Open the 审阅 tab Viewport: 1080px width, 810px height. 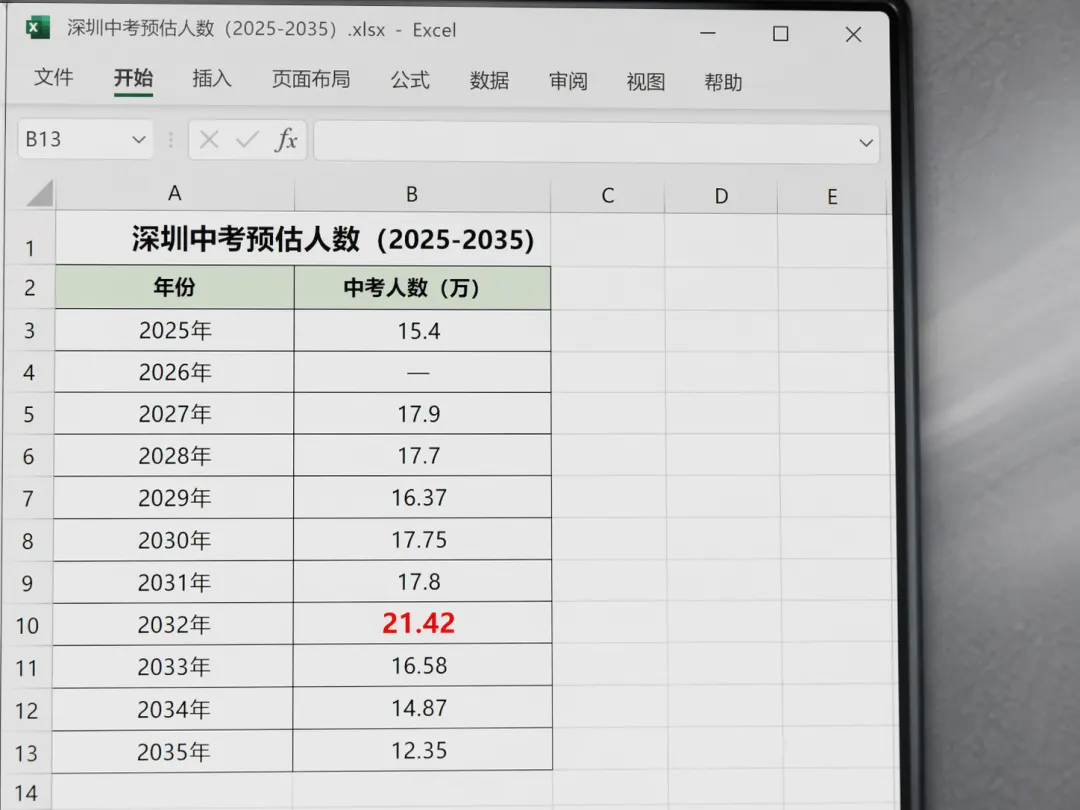[x=568, y=81]
